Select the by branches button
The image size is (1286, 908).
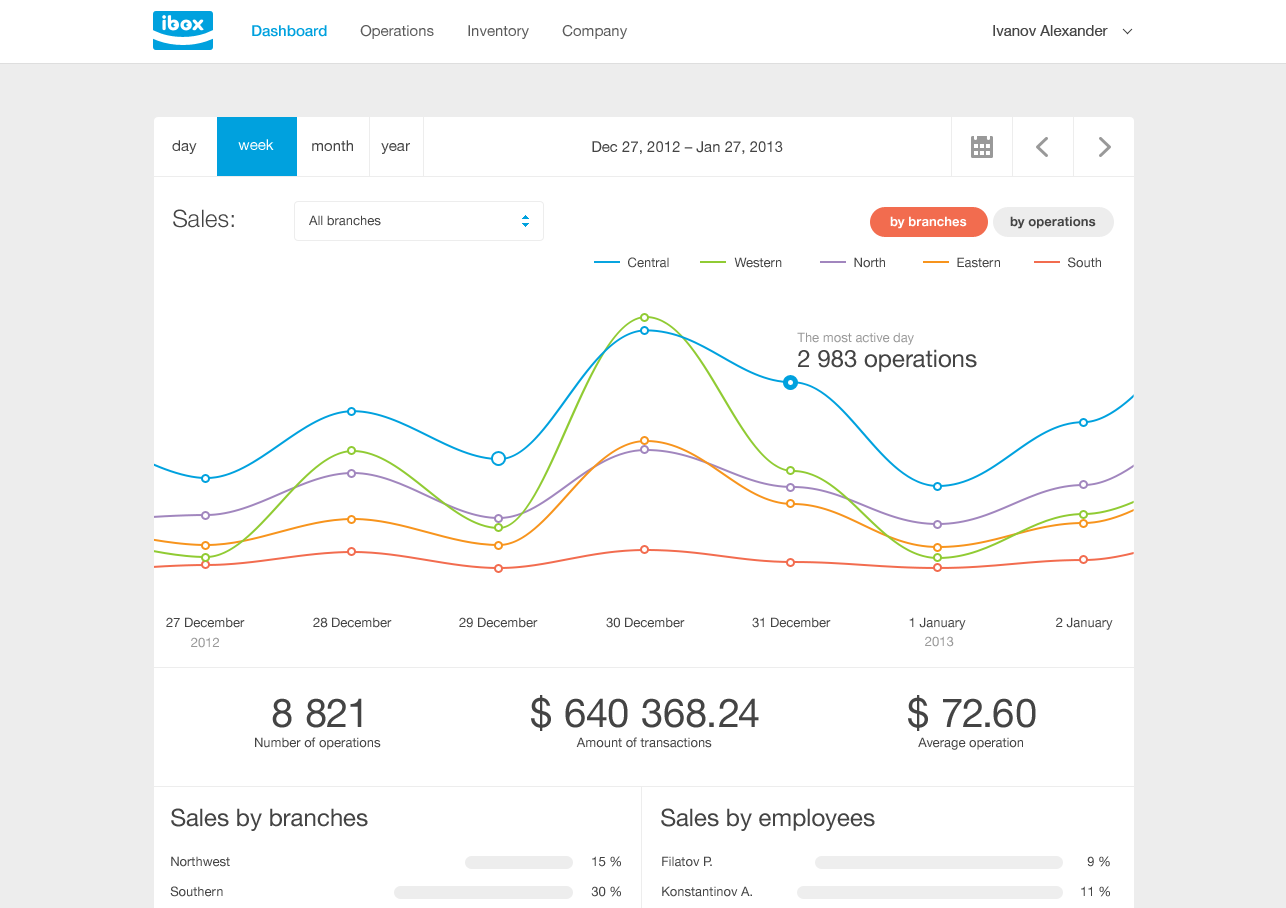coord(928,222)
